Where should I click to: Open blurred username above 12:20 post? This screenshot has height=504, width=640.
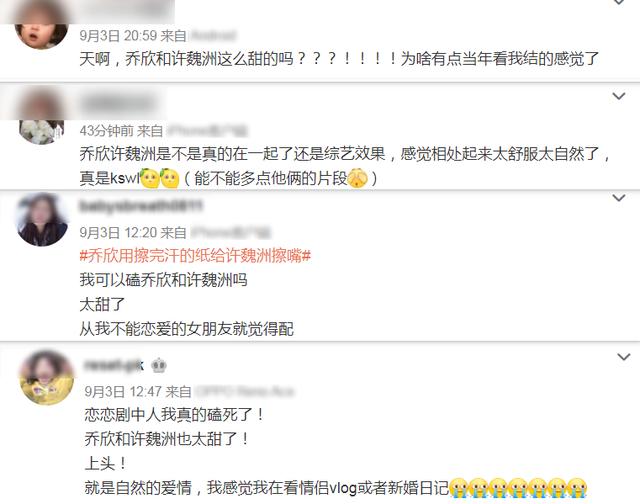pos(141,206)
